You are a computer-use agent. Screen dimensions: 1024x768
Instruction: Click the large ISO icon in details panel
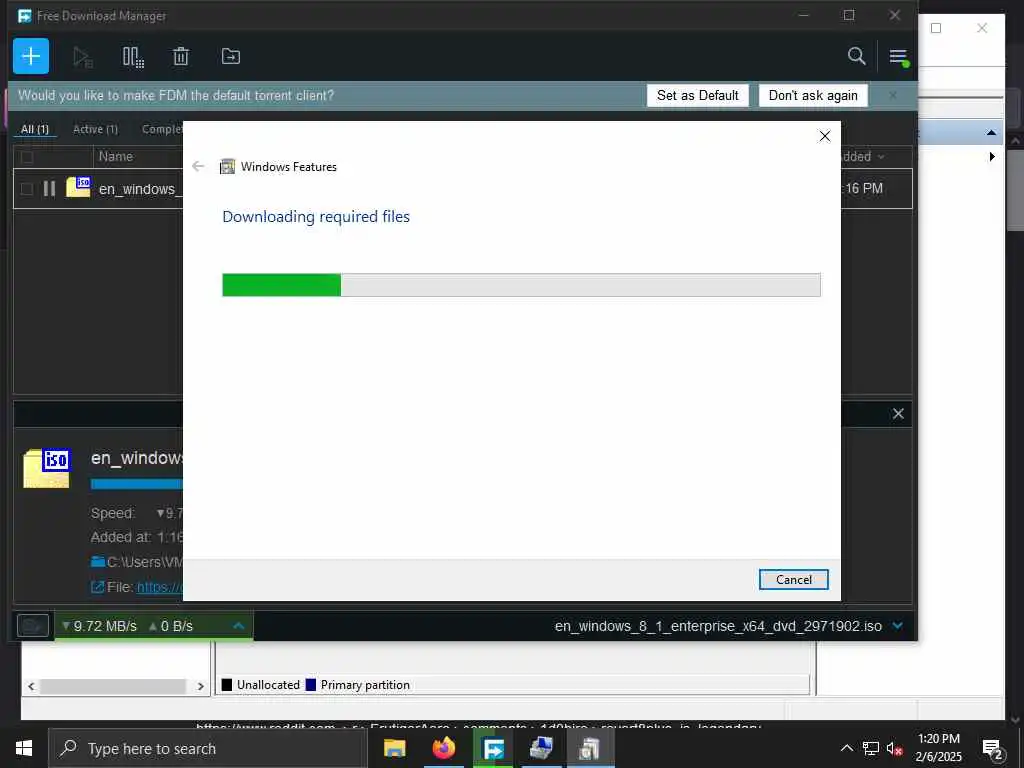tap(47, 468)
